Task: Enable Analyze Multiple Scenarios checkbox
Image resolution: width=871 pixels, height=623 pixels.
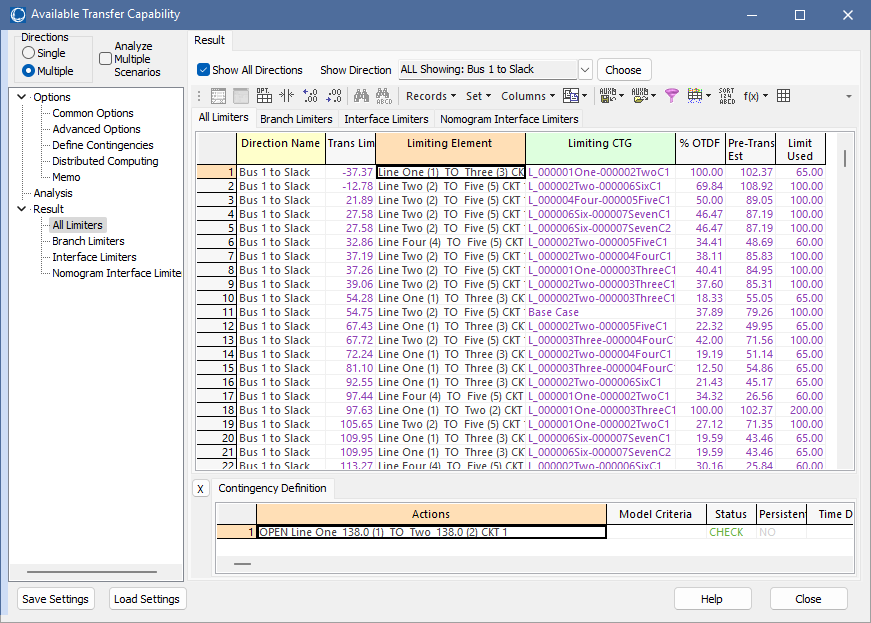Action: [x=106, y=59]
